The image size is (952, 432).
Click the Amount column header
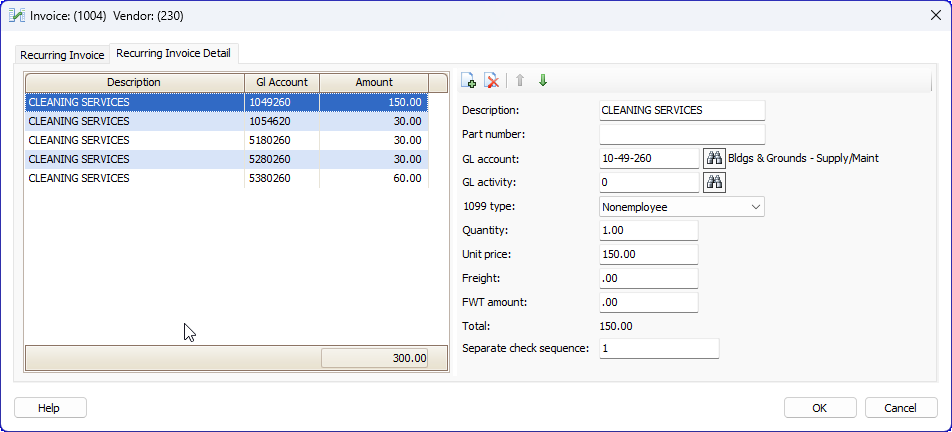(x=374, y=82)
